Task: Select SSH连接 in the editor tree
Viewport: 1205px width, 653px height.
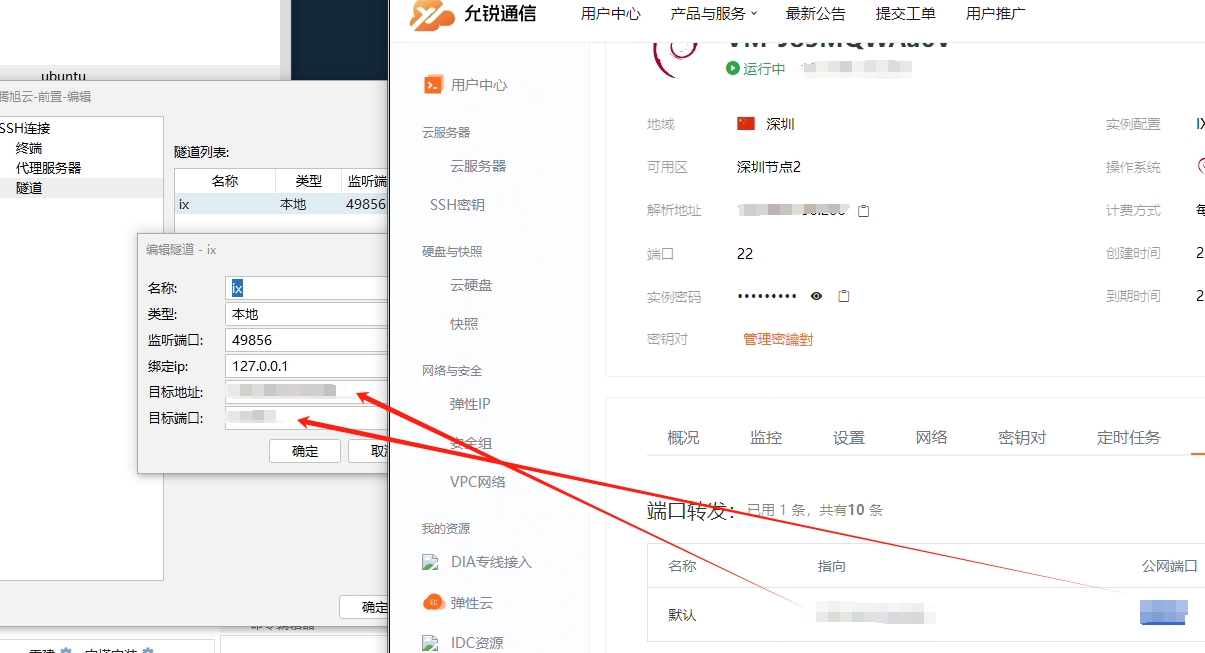Action: click(x=25, y=128)
